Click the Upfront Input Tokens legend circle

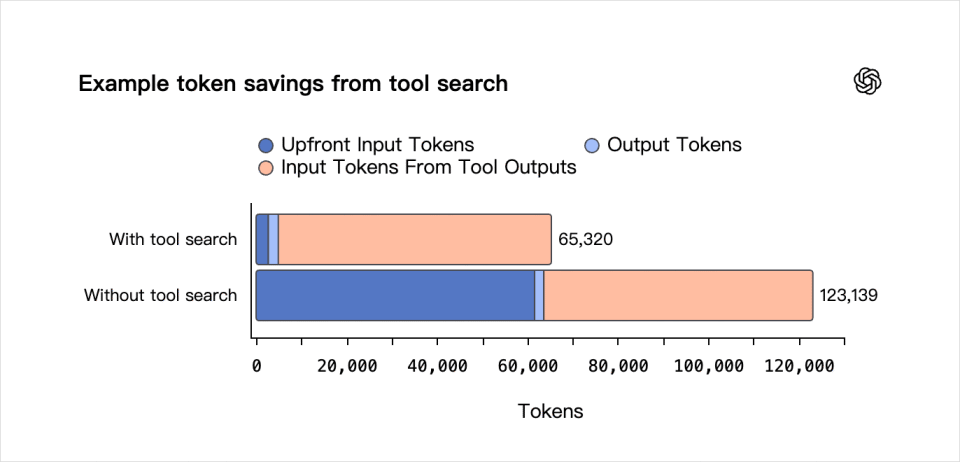pyautogui.click(x=265, y=145)
